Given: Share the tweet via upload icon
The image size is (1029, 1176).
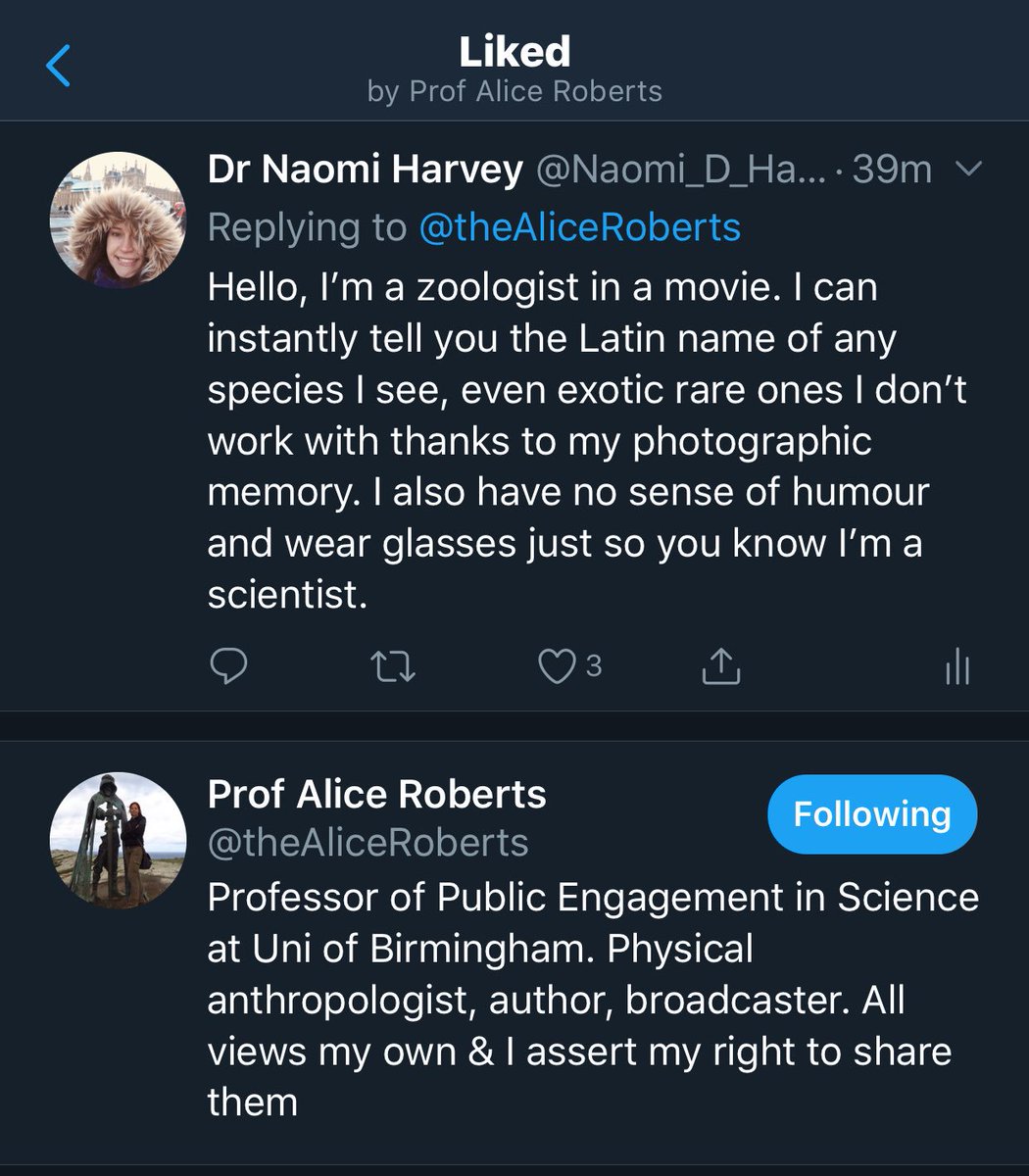Looking at the screenshot, I should pos(721,666).
